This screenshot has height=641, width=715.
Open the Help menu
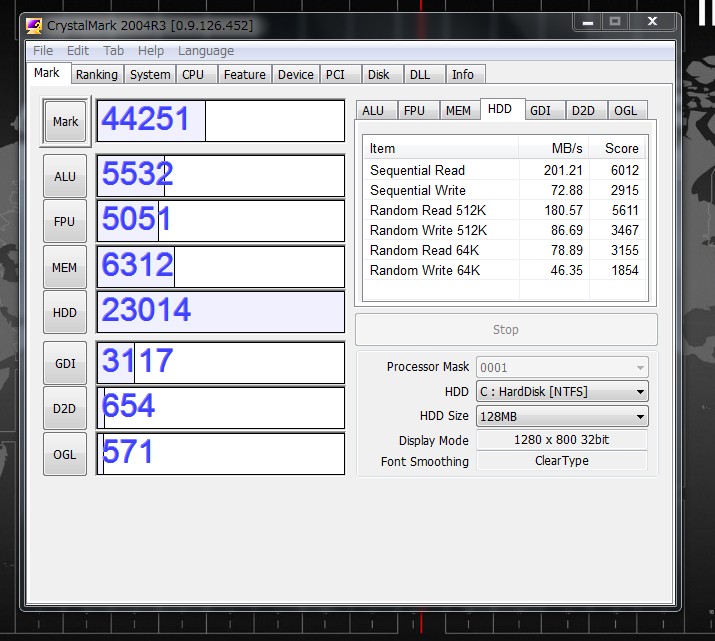(x=151, y=51)
